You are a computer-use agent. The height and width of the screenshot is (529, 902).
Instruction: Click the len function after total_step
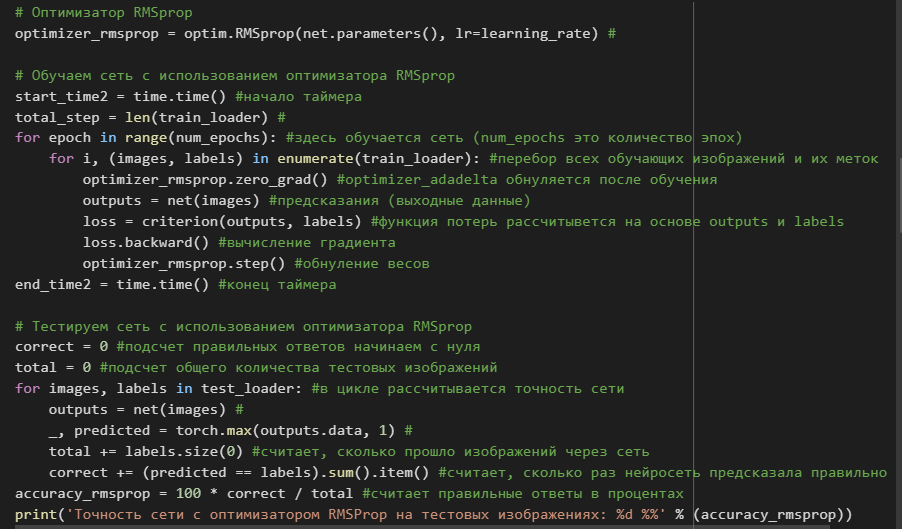pyautogui.click(x=137, y=117)
